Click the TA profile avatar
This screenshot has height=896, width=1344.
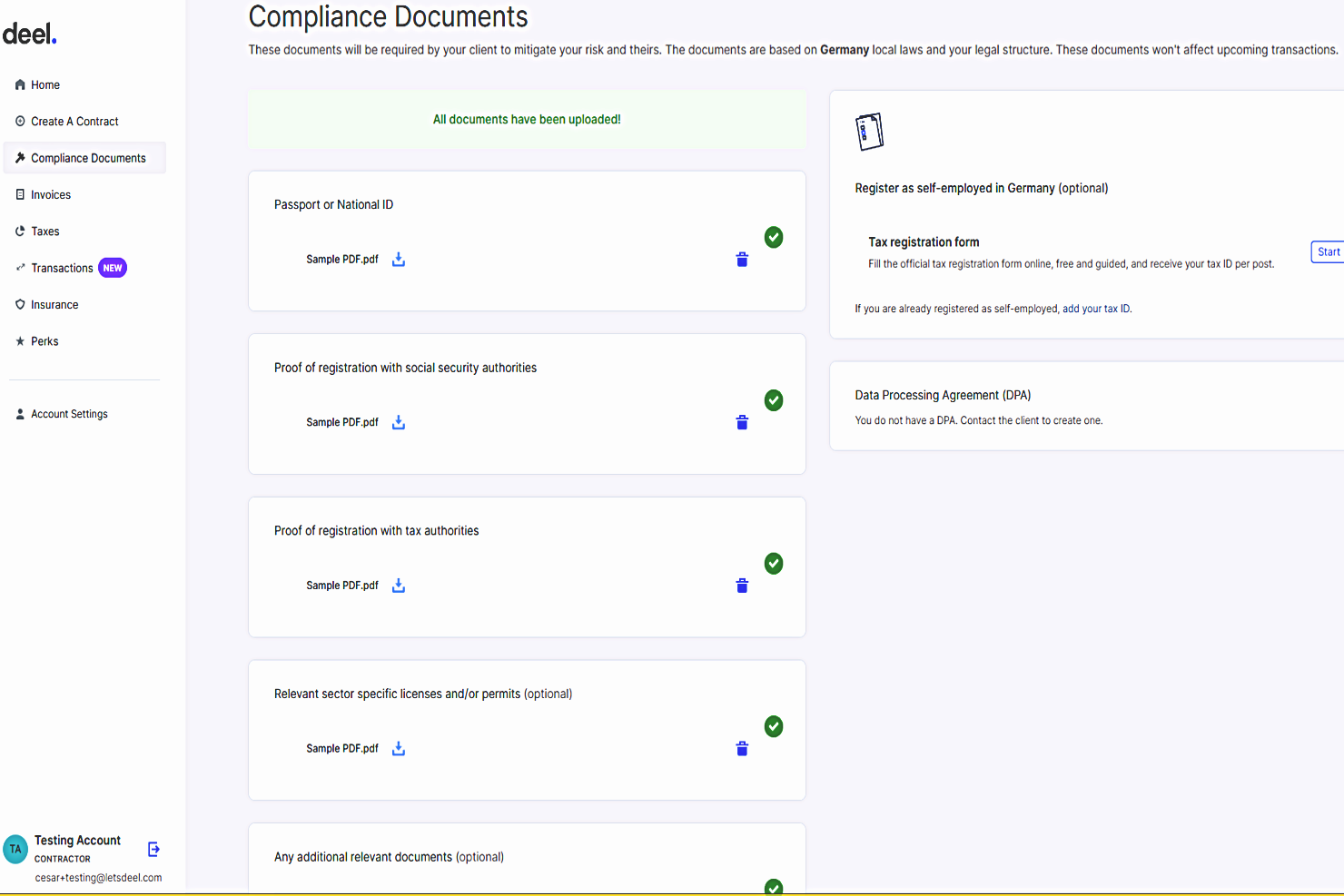(15, 850)
